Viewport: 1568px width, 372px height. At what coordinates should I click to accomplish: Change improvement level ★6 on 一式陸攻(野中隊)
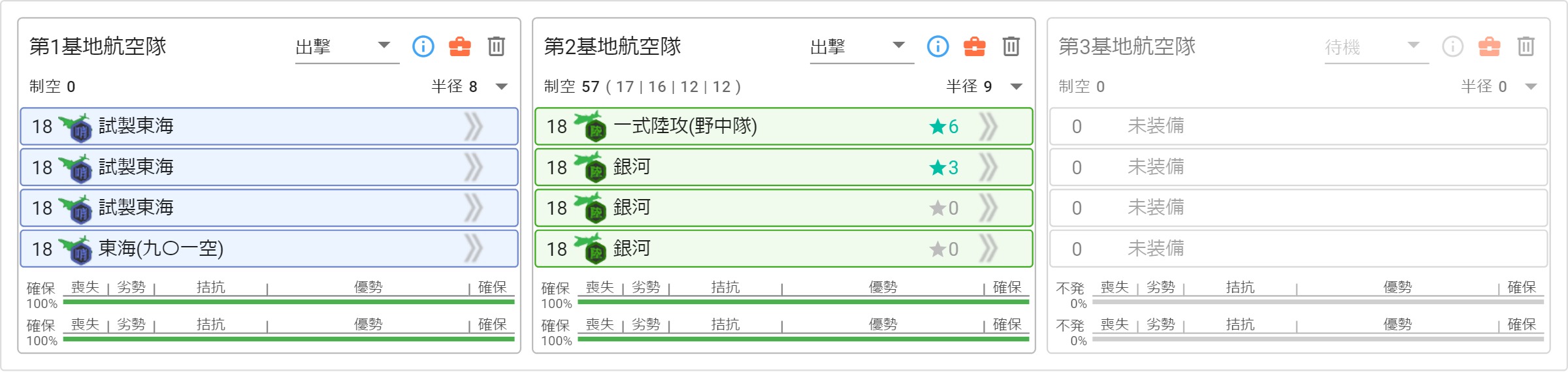(944, 127)
